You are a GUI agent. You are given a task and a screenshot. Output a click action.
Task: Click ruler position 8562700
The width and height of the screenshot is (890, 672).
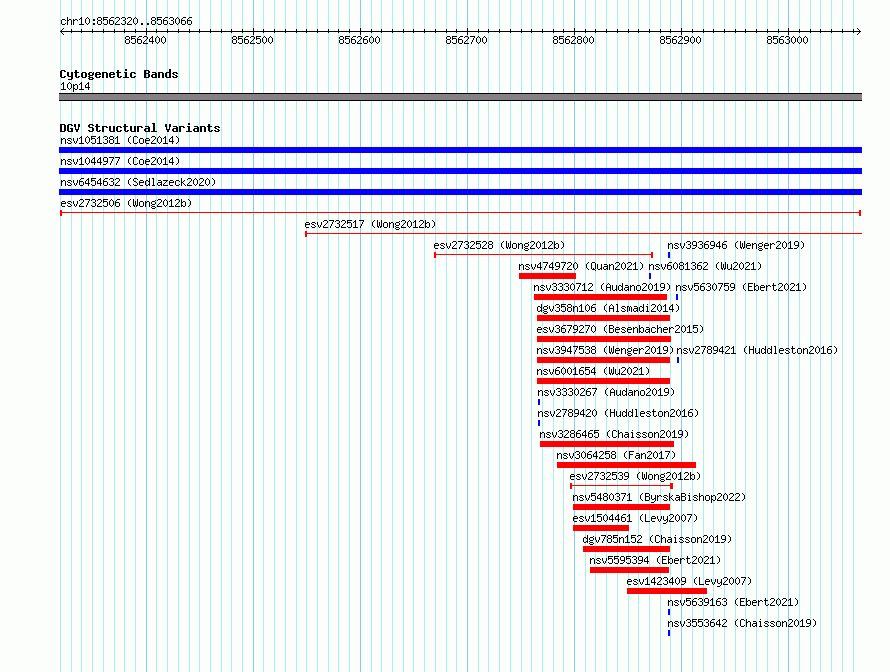tap(467, 40)
